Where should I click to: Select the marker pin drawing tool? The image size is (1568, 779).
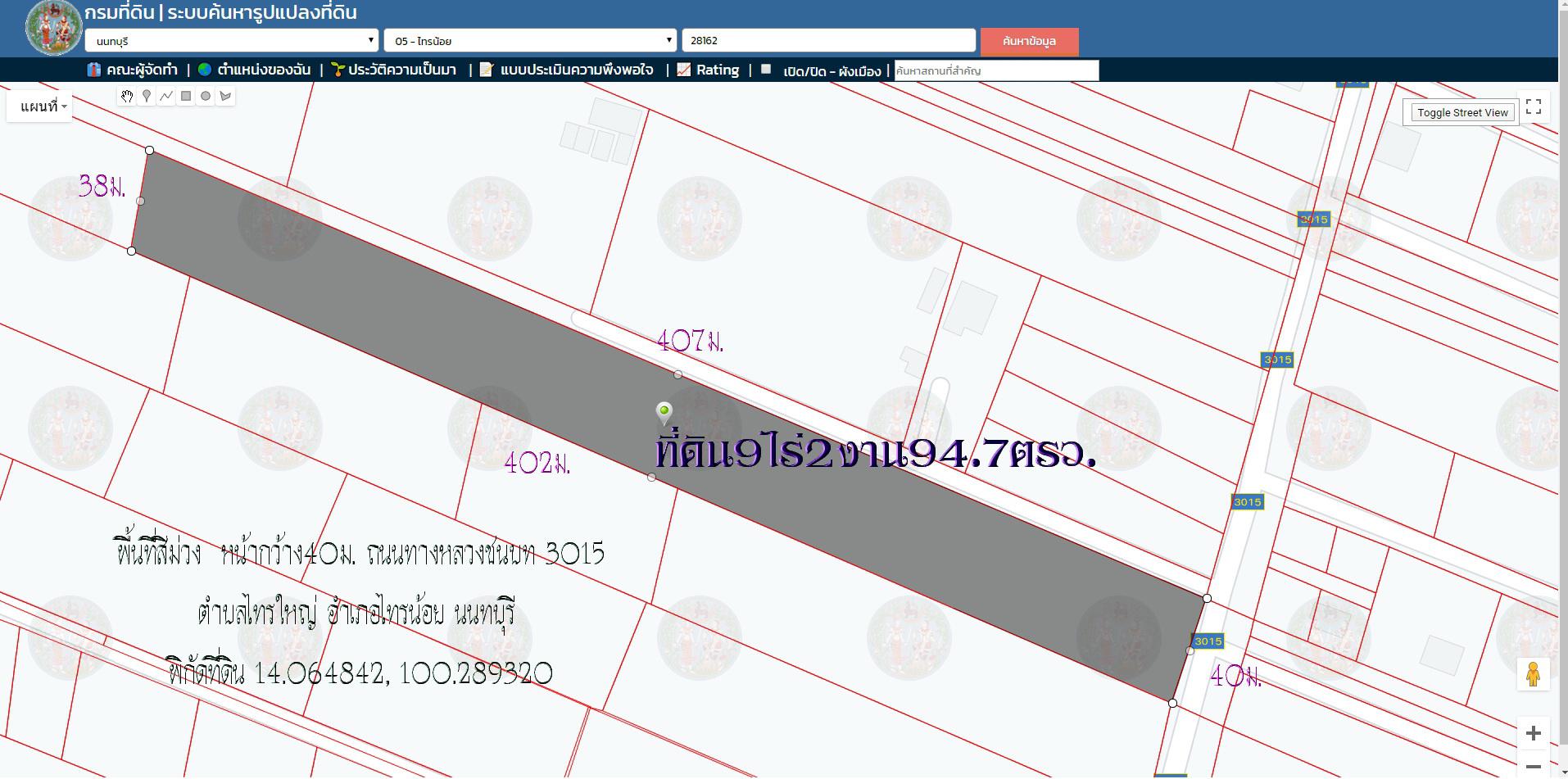(x=147, y=96)
